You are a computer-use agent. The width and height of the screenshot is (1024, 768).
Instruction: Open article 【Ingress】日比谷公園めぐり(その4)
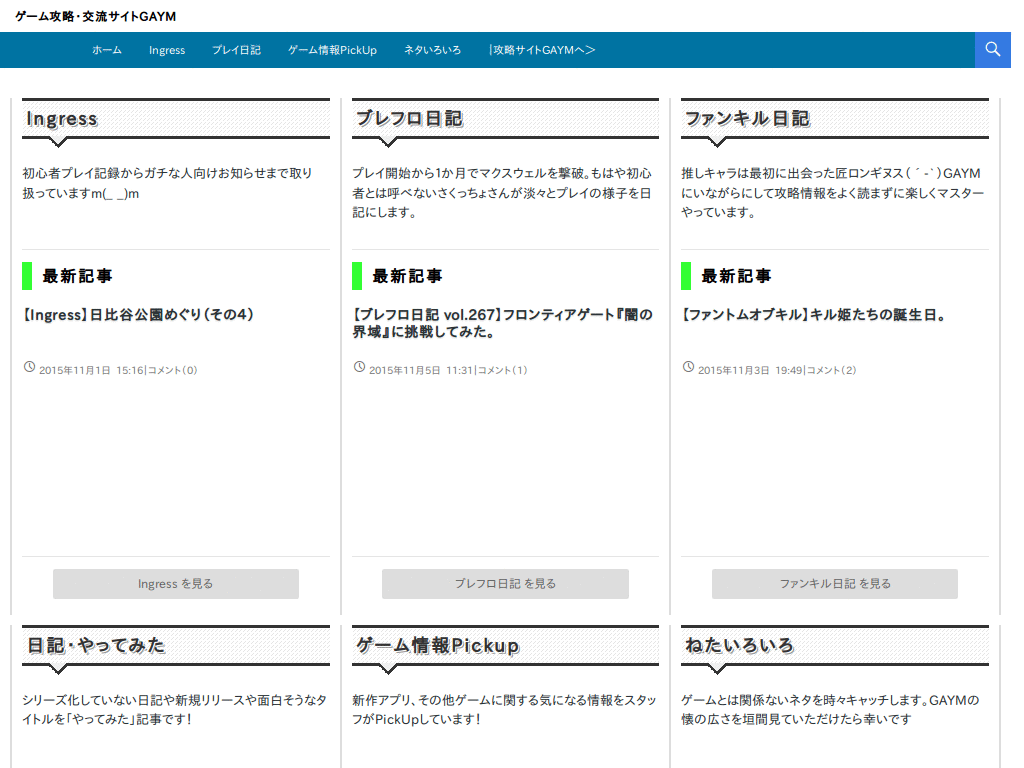pos(138,315)
